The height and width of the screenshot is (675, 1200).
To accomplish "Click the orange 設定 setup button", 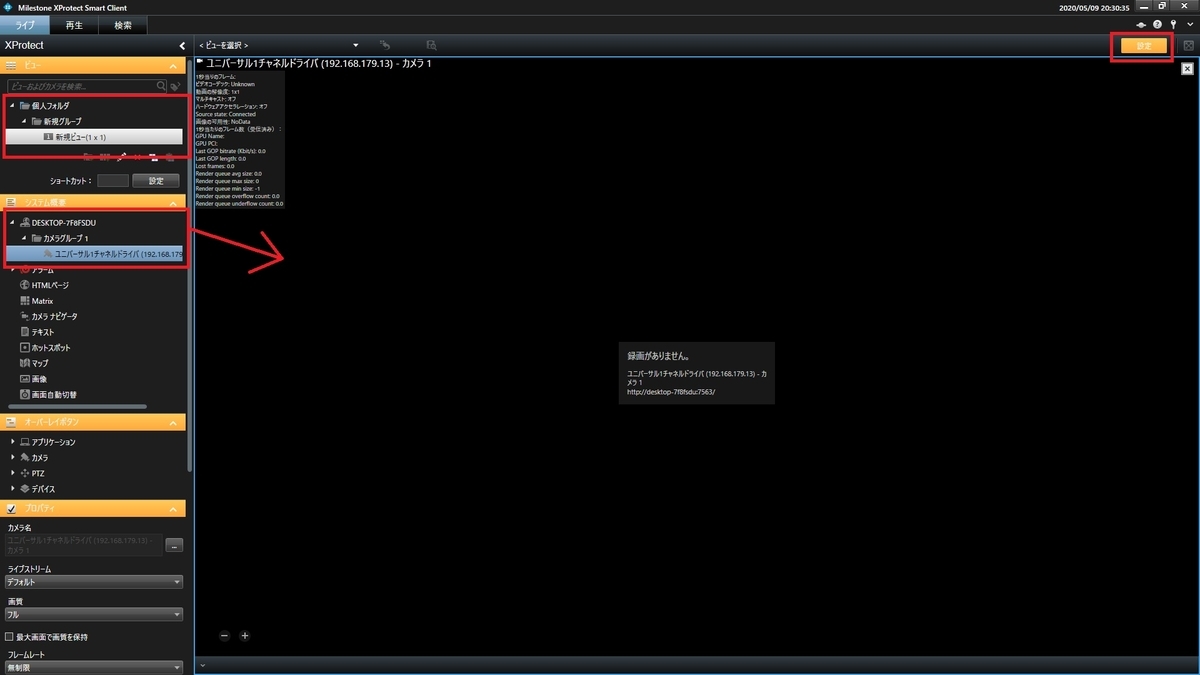I will tap(1144, 46).
